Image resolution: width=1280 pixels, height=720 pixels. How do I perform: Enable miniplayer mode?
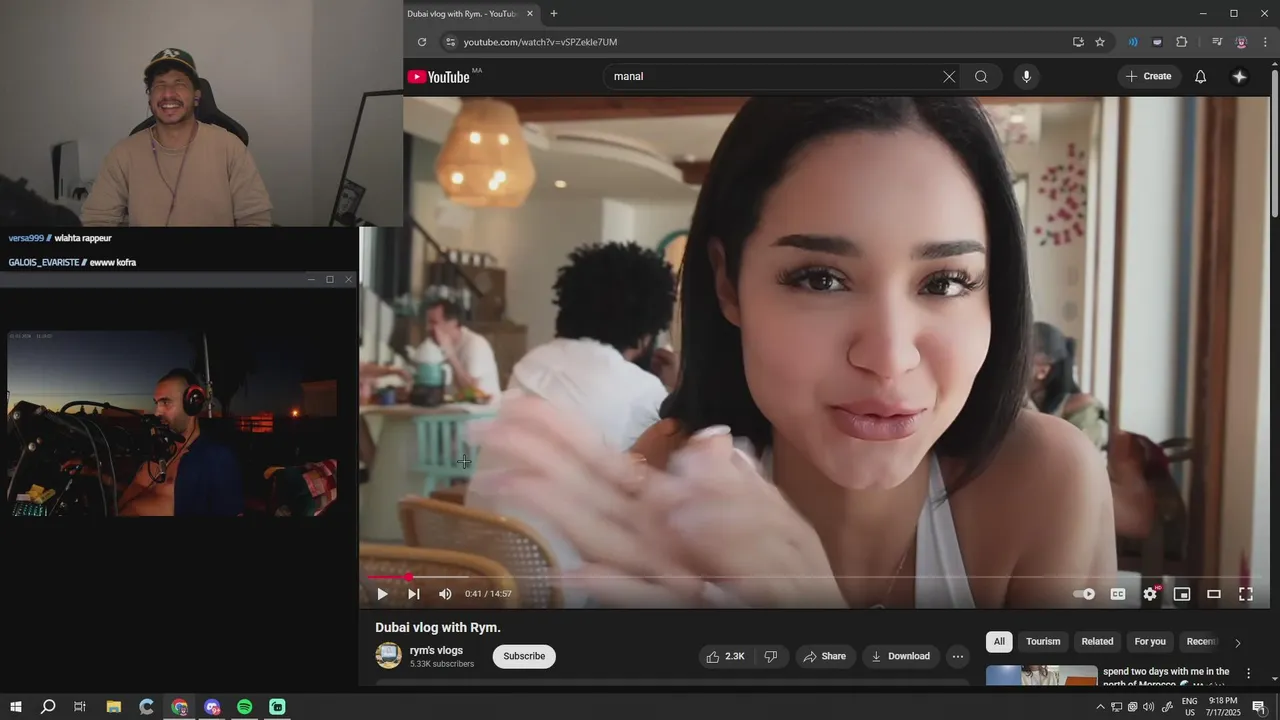(1182, 594)
